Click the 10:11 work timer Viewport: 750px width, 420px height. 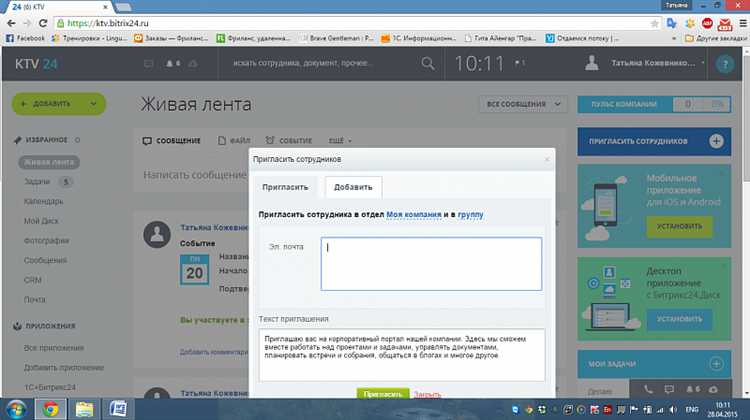(479, 64)
